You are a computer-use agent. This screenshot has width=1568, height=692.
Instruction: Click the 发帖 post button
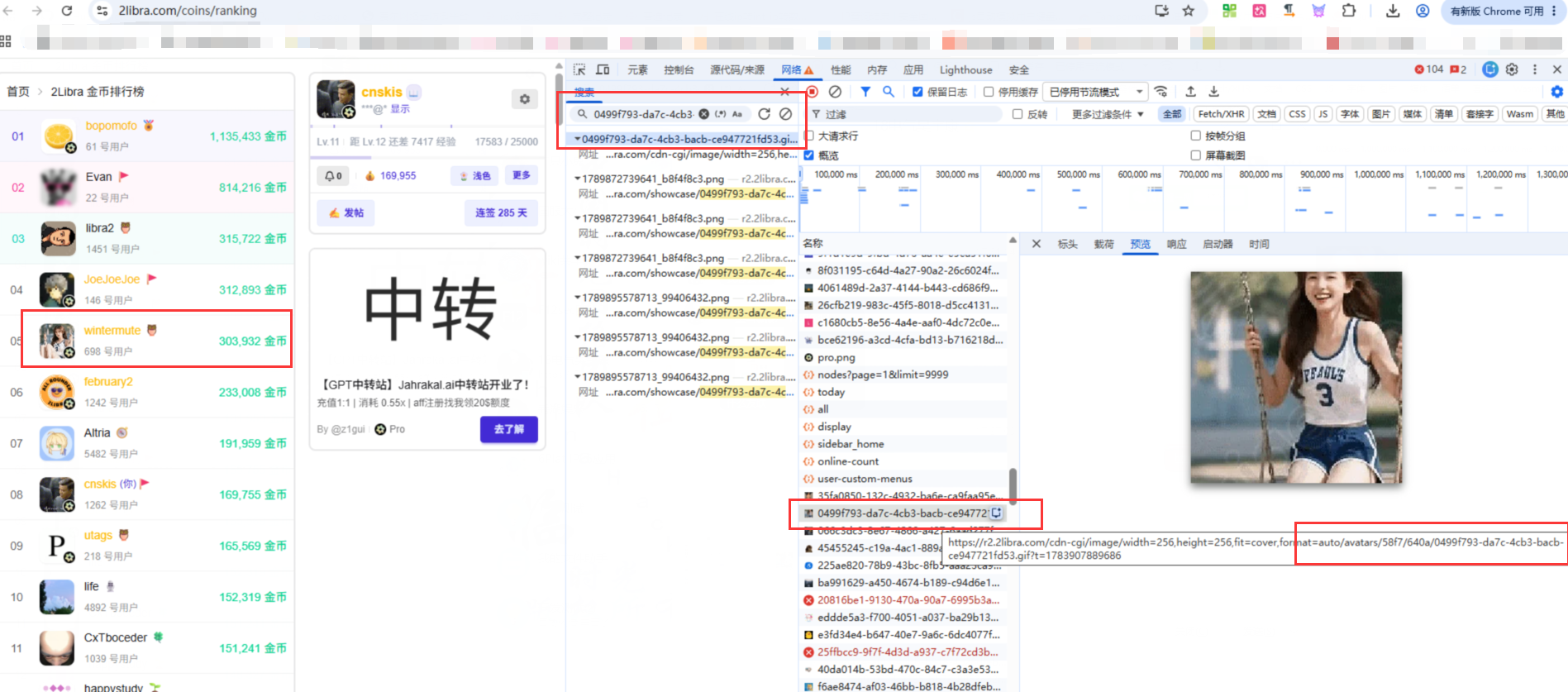tap(346, 212)
